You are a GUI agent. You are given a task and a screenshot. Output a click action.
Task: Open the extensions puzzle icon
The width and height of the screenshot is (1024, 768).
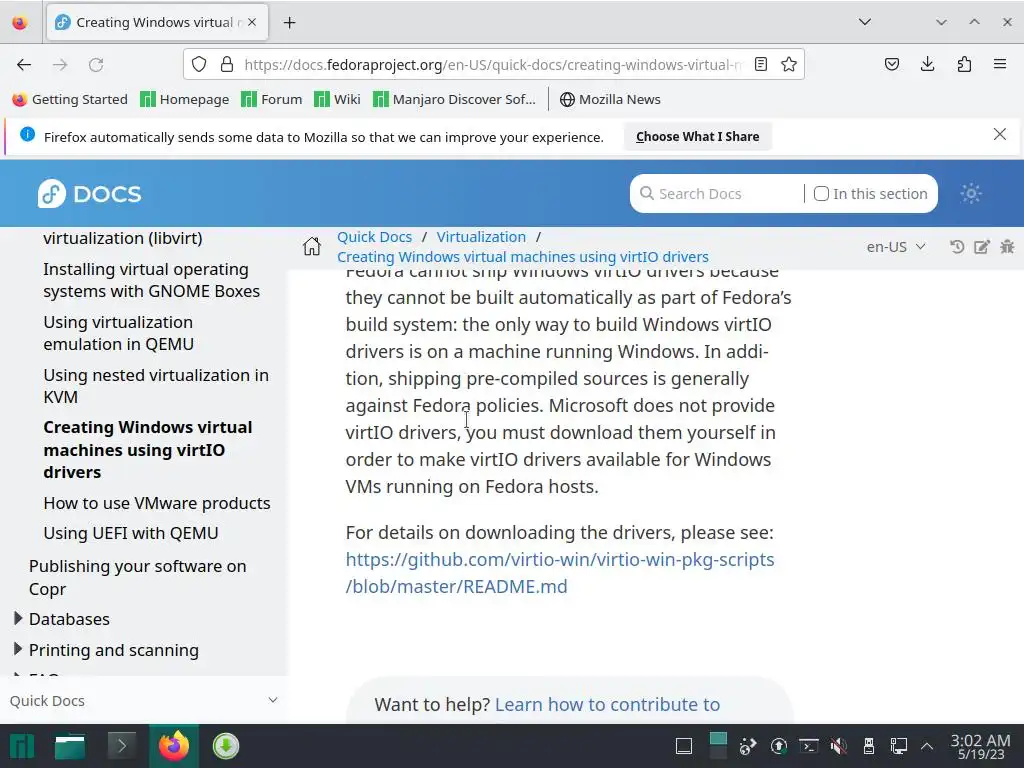964,65
